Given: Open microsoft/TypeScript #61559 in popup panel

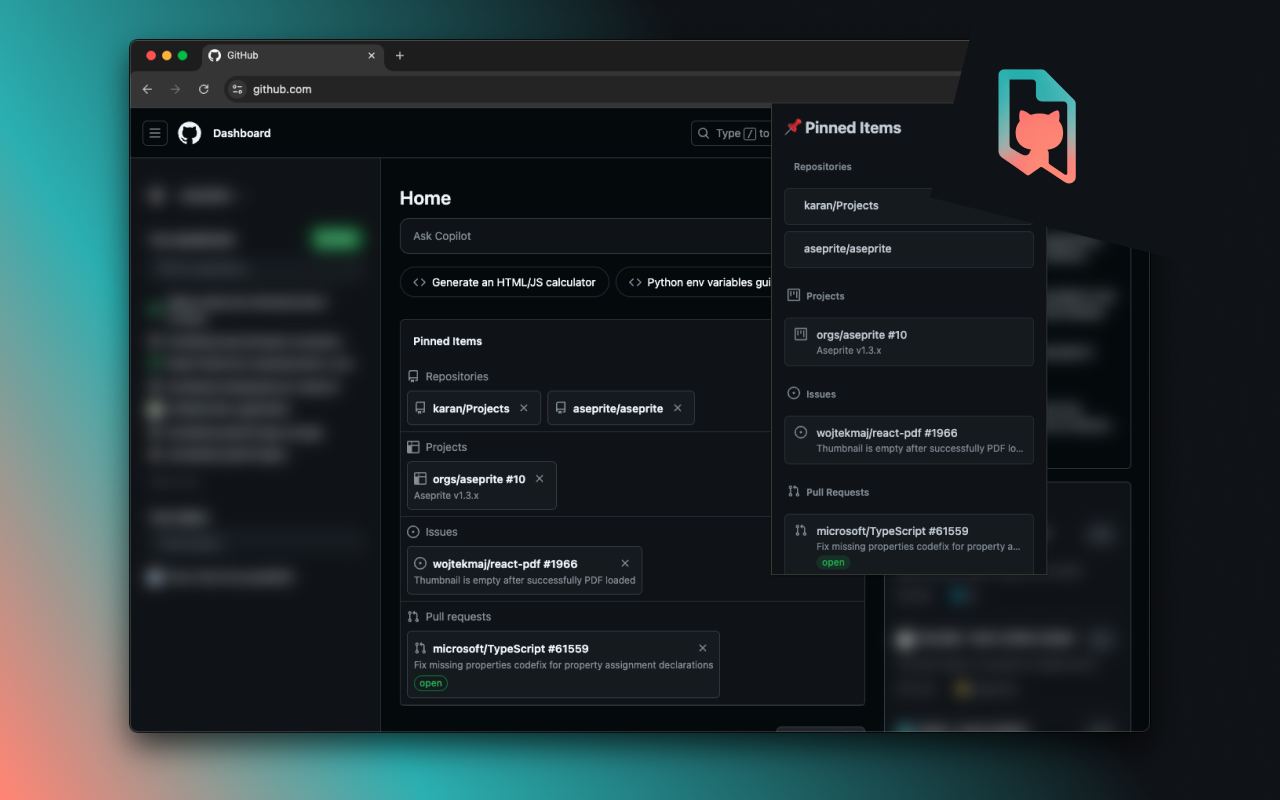Looking at the screenshot, I should click(x=908, y=543).
